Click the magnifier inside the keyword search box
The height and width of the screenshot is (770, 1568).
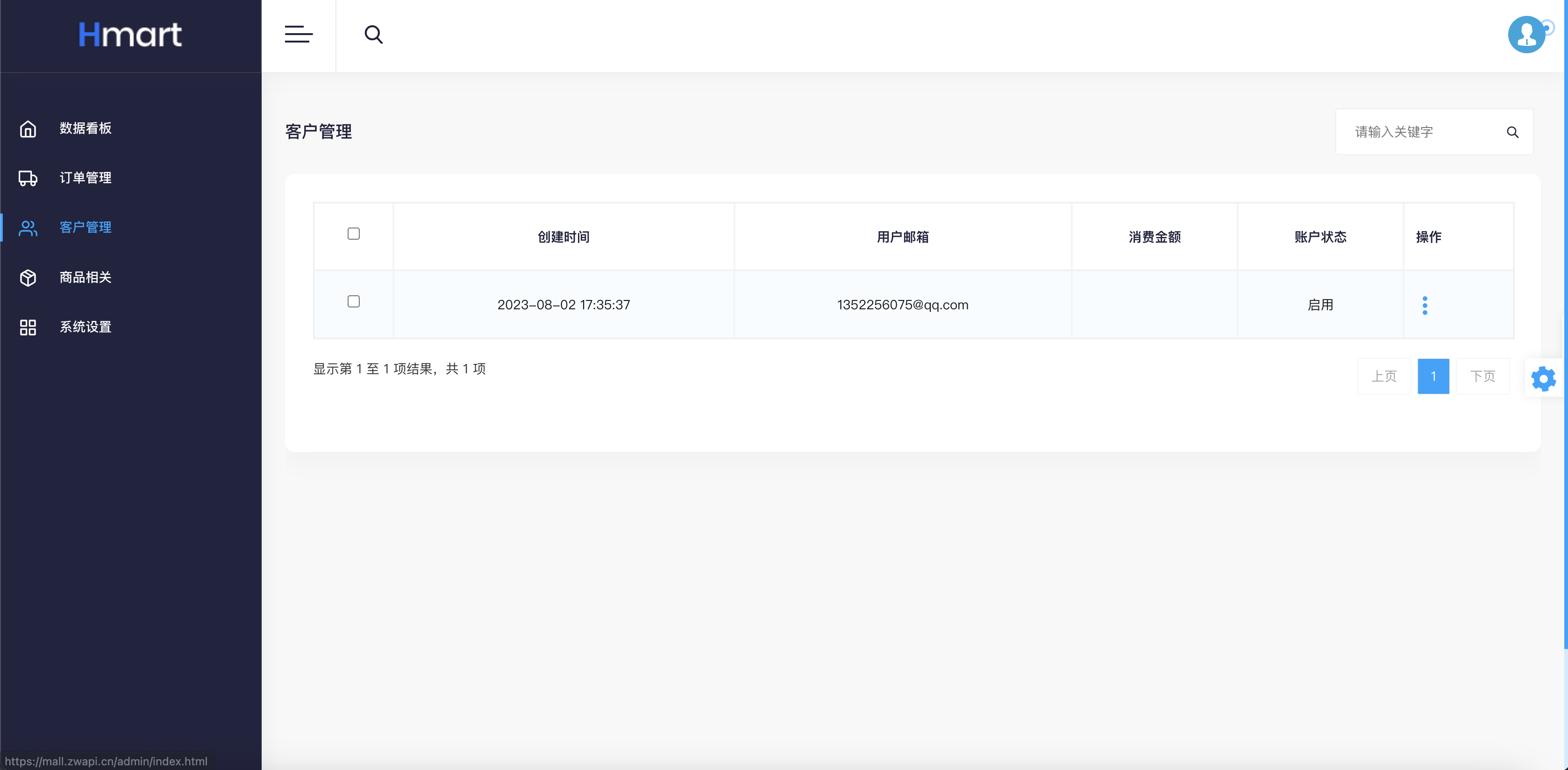(x=1513, y=132)
